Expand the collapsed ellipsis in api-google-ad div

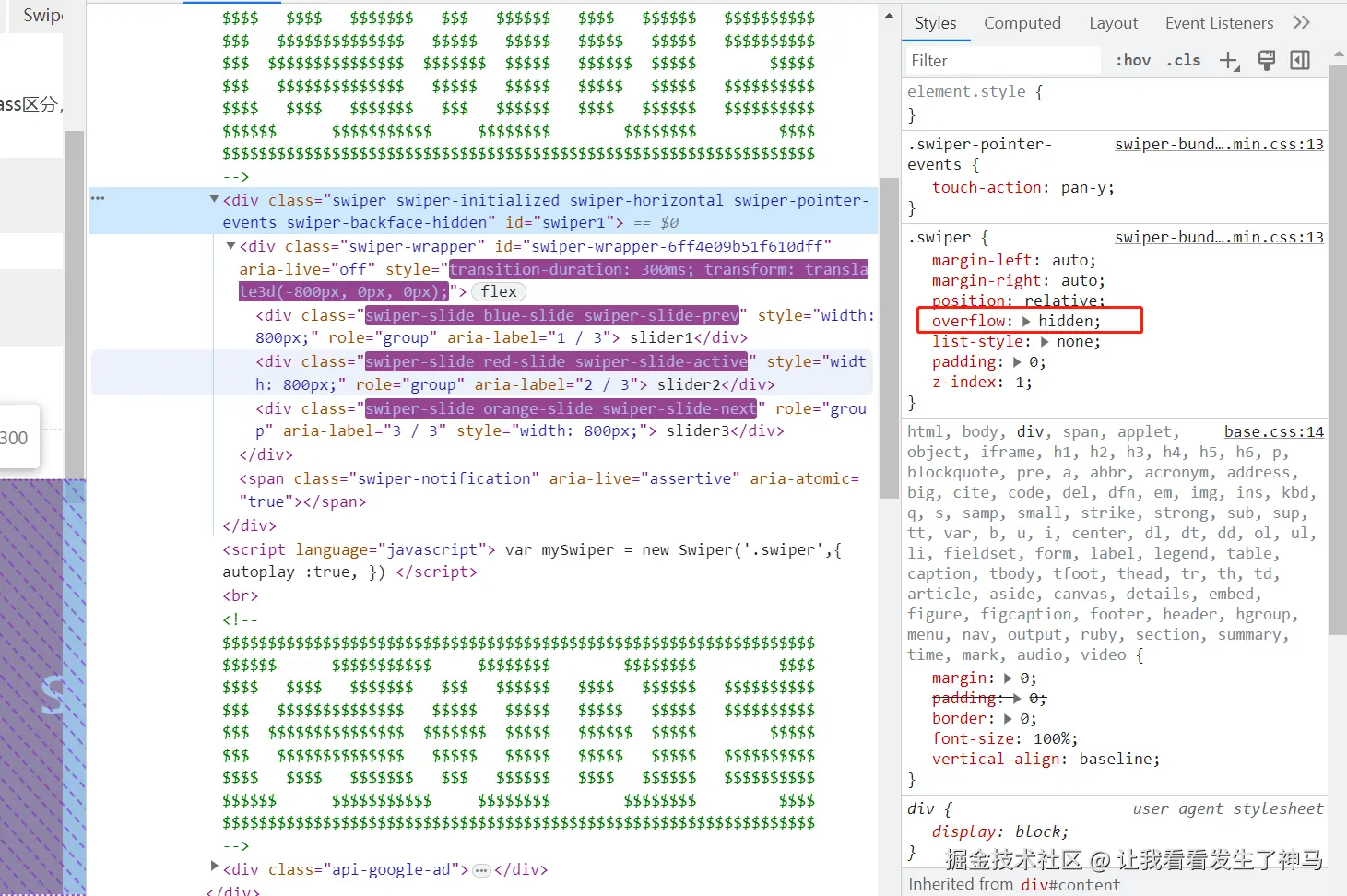pos(481,870)
